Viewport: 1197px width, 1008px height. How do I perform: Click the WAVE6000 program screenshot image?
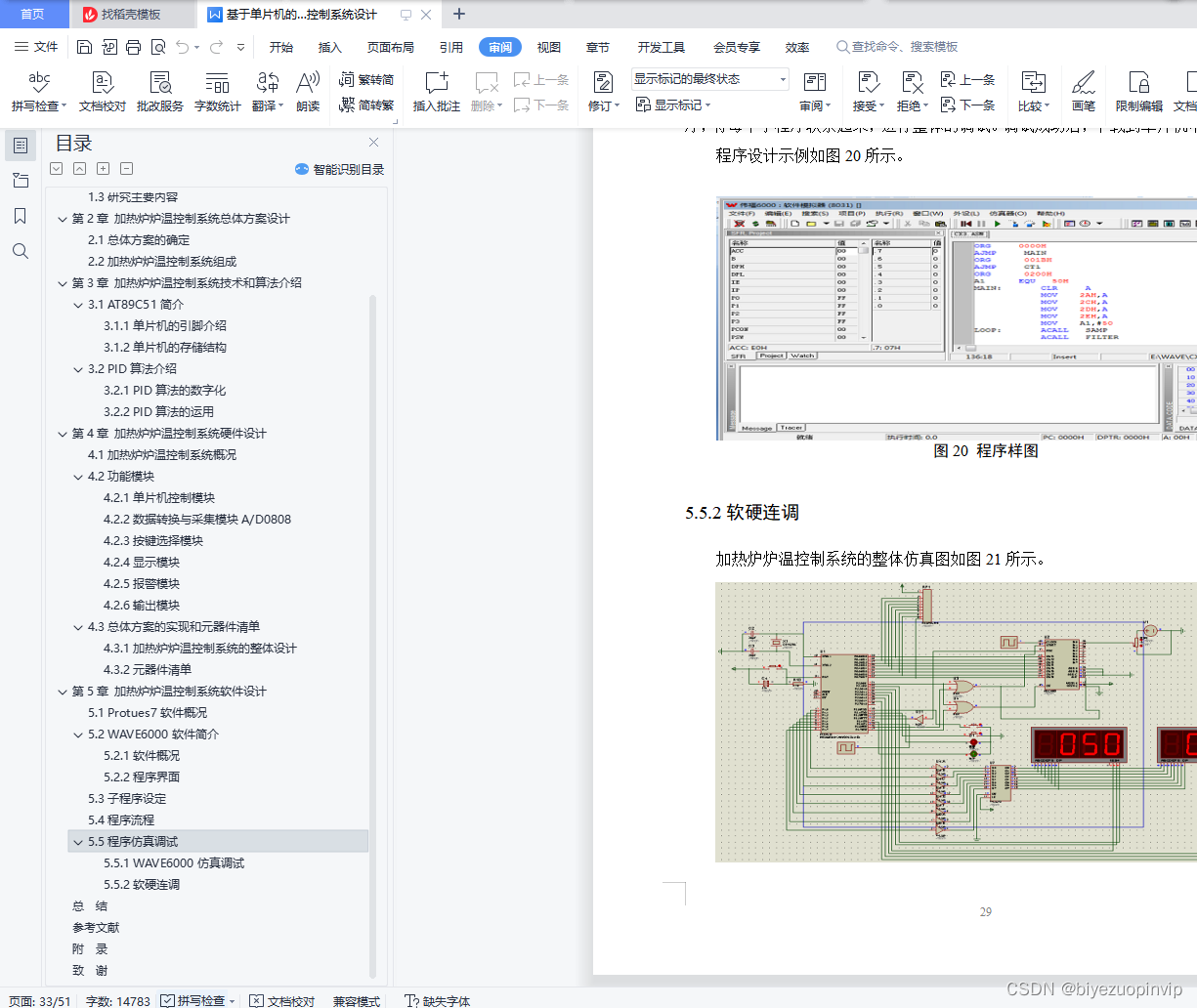[x=956, y=318]
